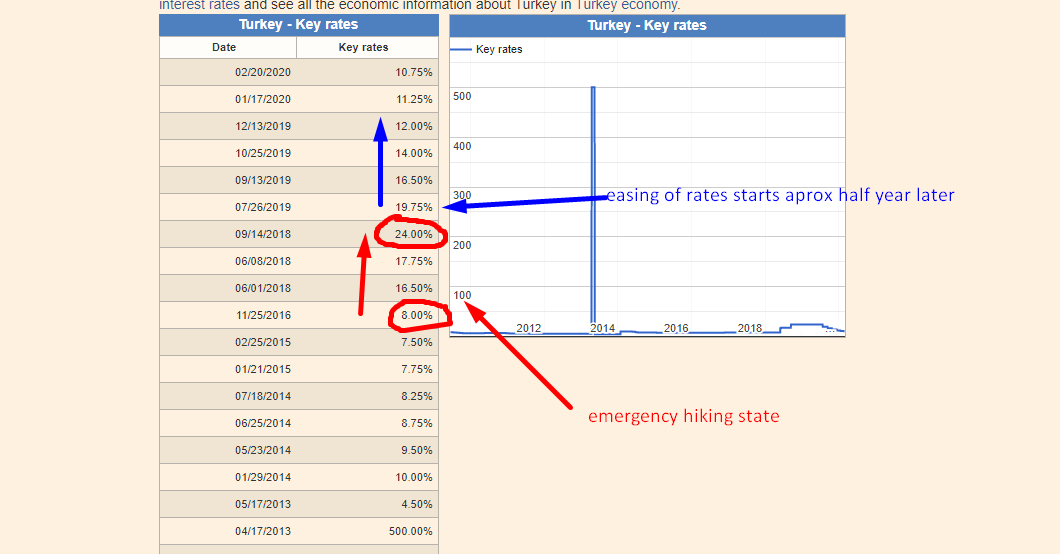This screenshot has width=1060, height=554.
Task: Click the 2016 label on chart axis
Action: click(x=676, y=328)
